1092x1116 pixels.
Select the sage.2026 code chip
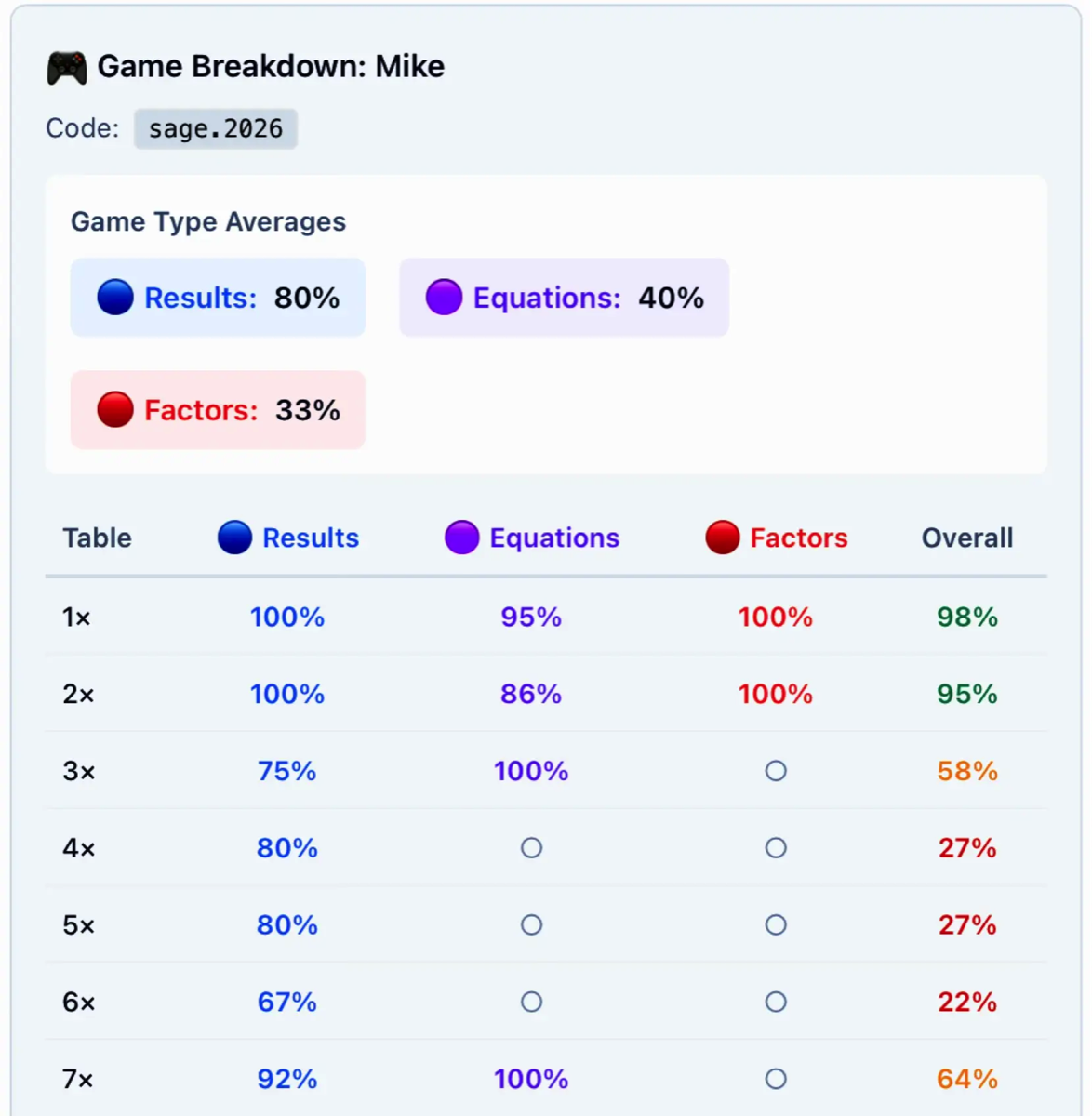point(216,128)
